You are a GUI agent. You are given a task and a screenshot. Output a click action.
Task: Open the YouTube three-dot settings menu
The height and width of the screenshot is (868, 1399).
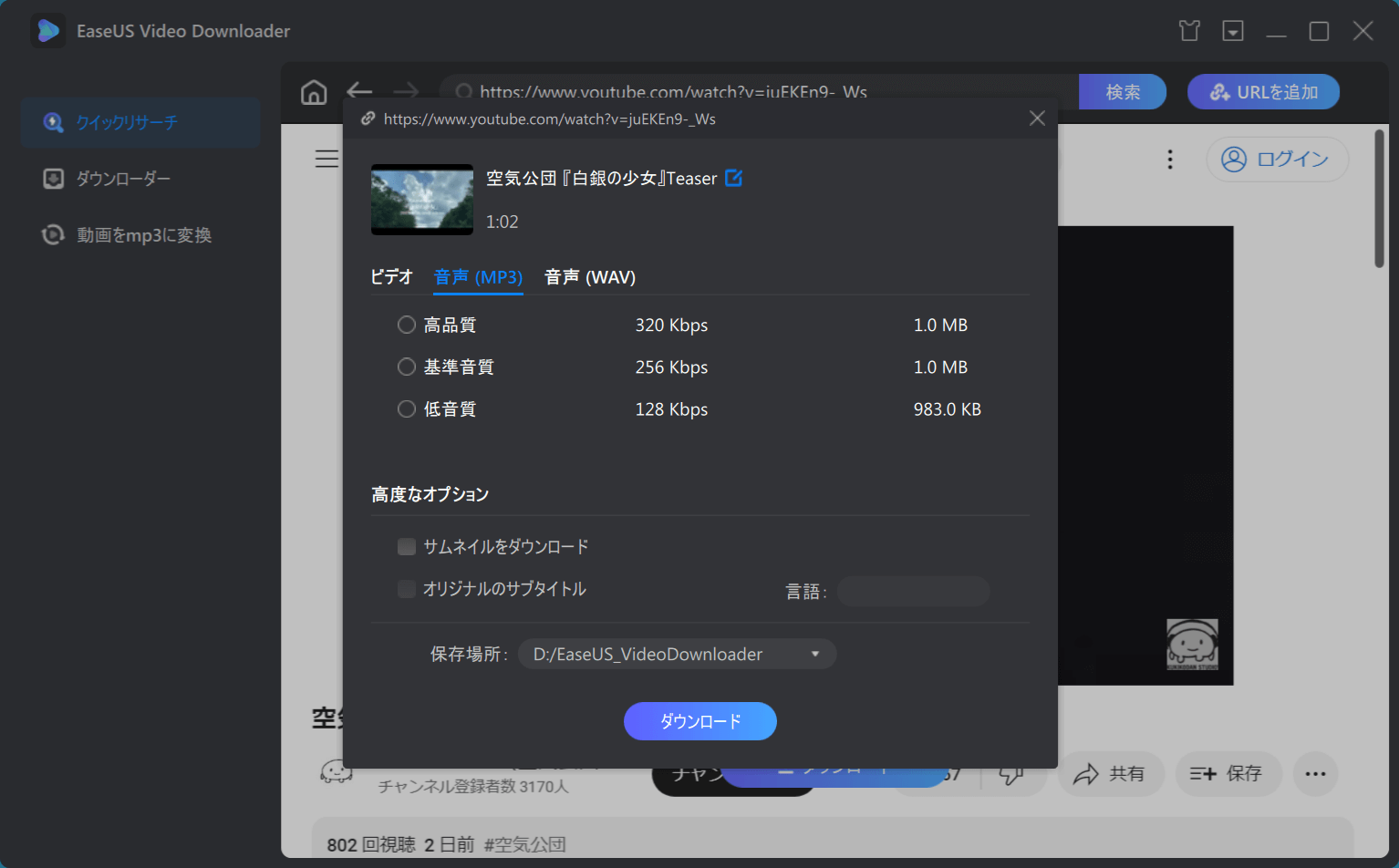coord(1170,160)
